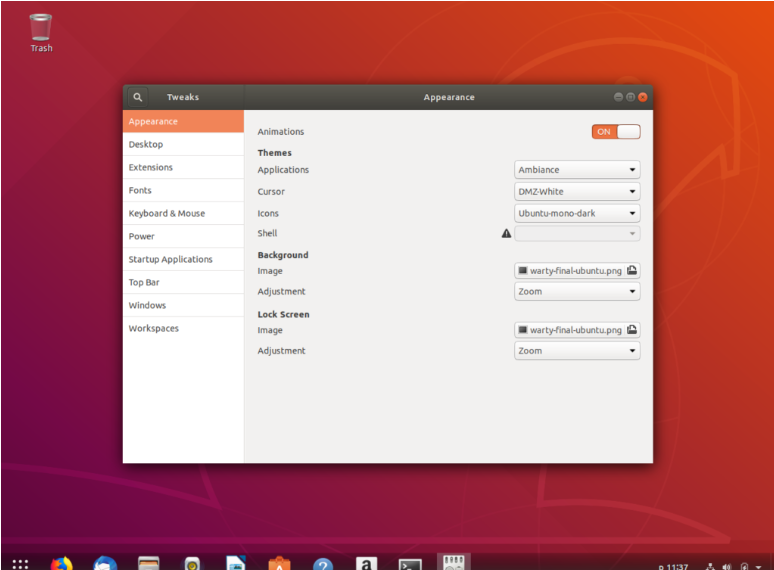The height and width of the screenshot is (570, 774).
Task: Open the Trash icon on the desktop
Action: click(x=41, y=33)
